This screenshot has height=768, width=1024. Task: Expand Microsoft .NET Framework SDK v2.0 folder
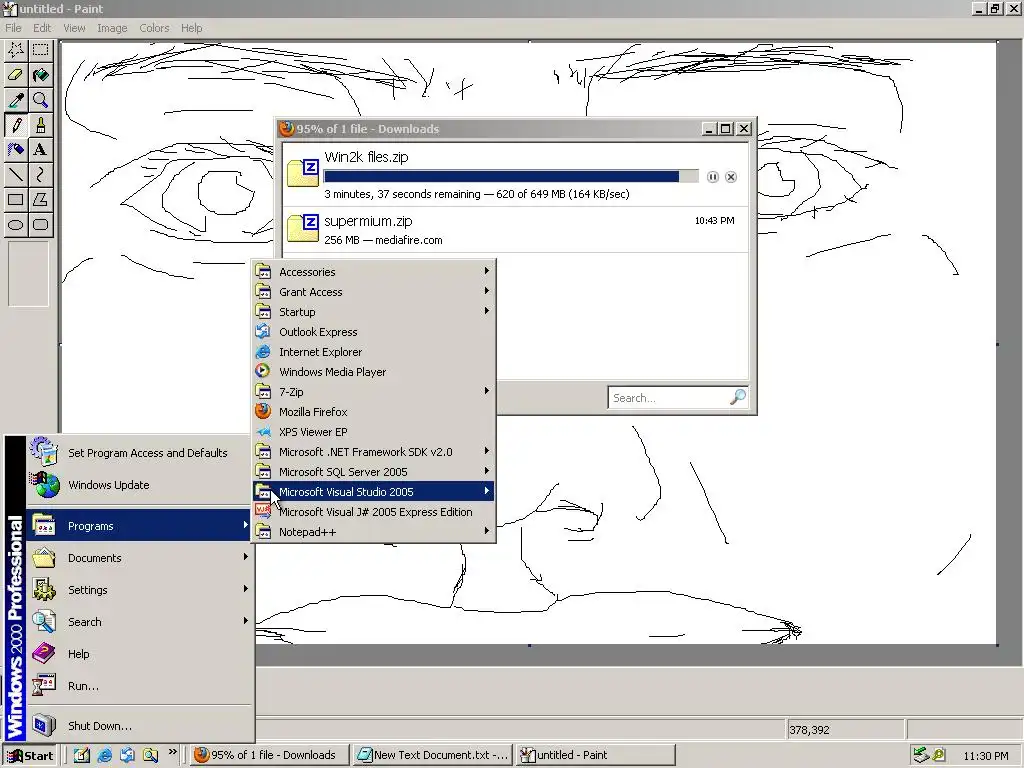374,452
